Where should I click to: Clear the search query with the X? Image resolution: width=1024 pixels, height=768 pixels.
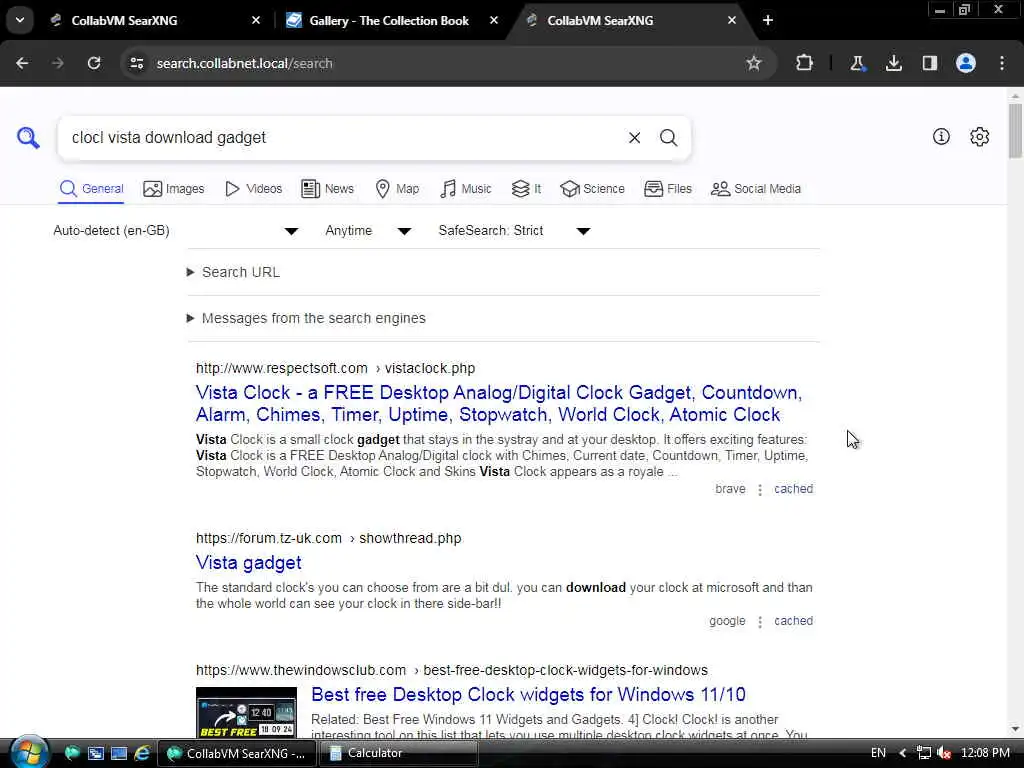click(634, 138)
